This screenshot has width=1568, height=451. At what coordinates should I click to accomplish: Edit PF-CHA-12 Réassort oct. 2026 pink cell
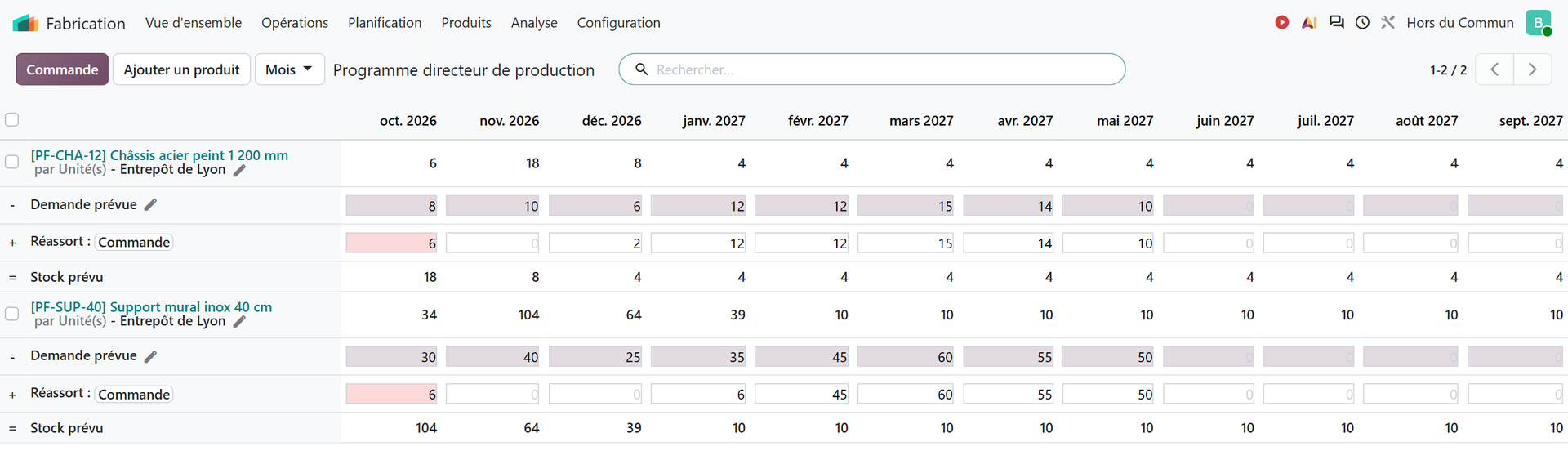[392, 243]
